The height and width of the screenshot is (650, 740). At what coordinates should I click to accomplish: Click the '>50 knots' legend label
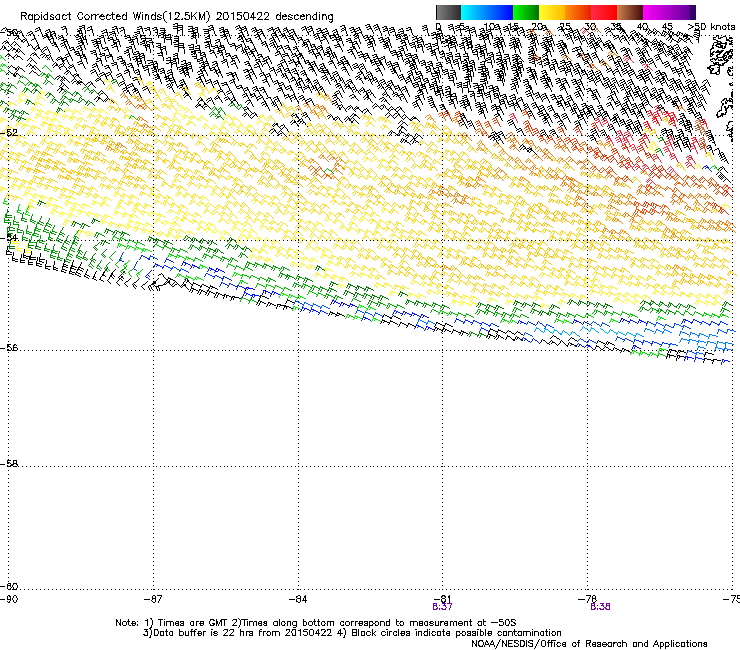711,26
